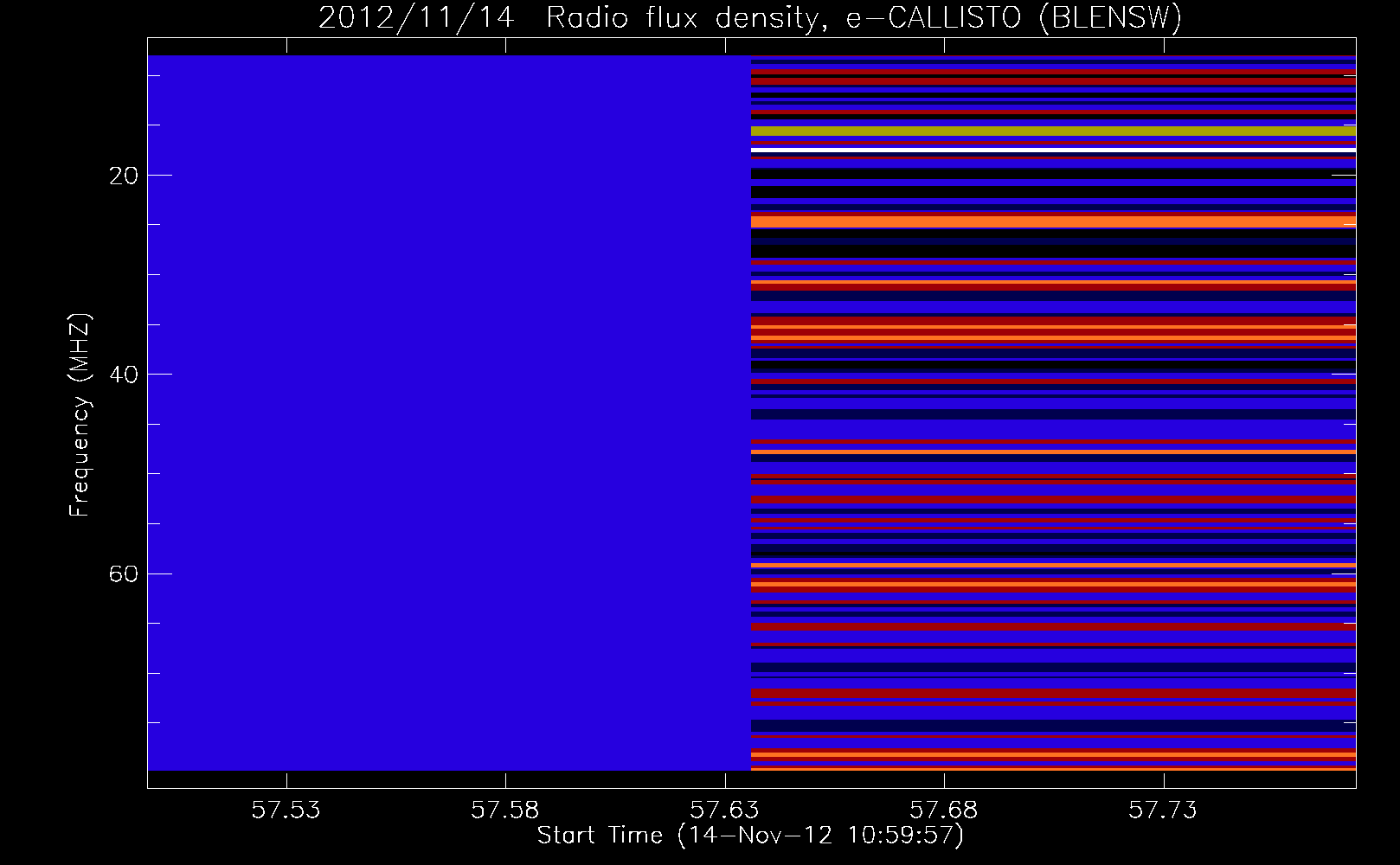This screenshot has height=865, width=1400.
Task: Click the x-axis tick label '57.73'
Action: pos(1165,811)
